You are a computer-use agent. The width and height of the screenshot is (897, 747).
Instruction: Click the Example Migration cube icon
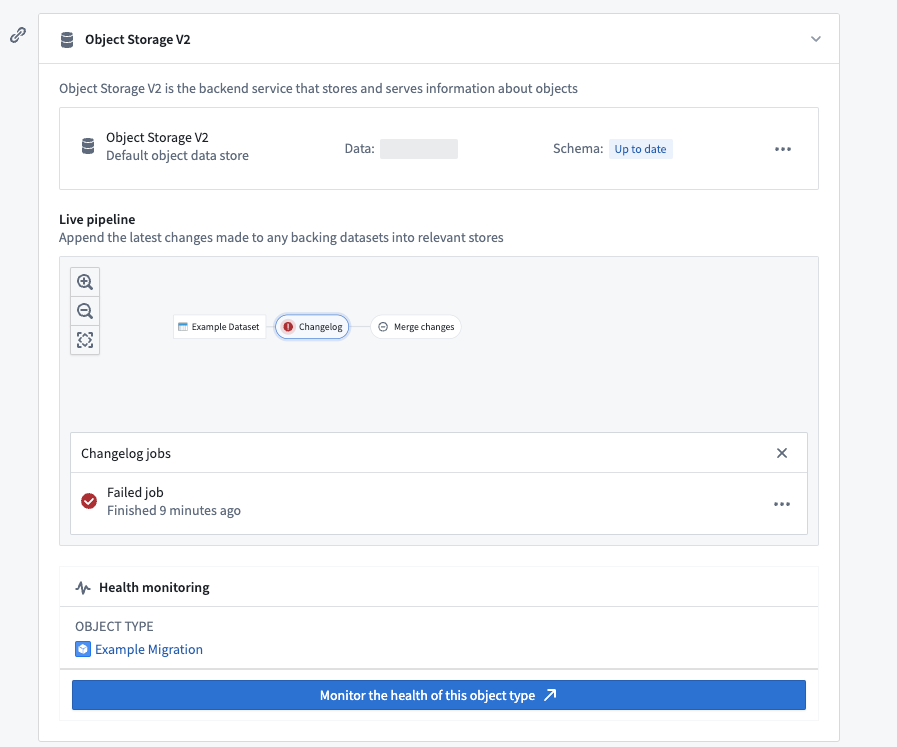(83, 649)
